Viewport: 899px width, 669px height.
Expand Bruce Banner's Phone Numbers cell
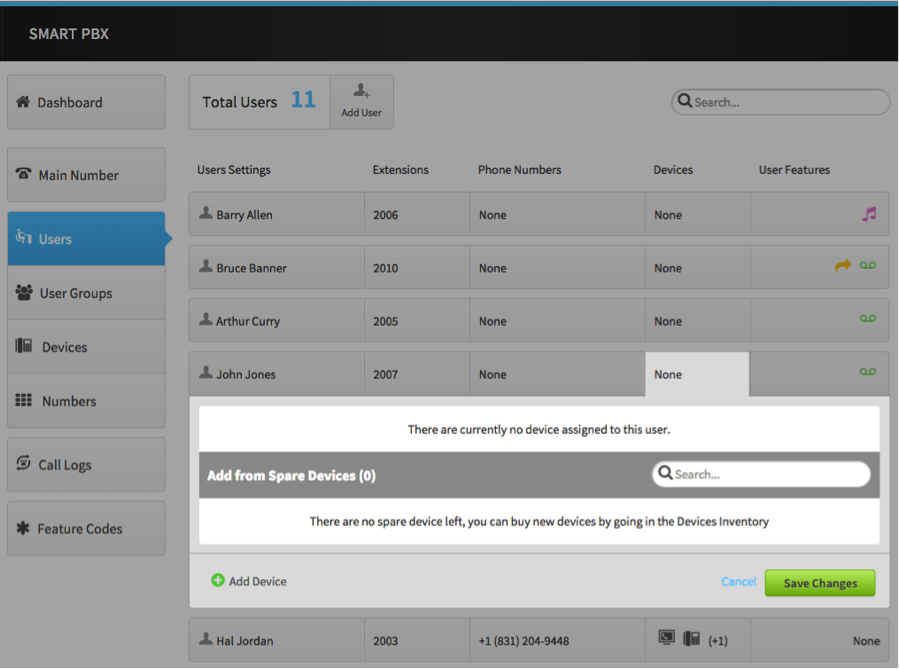[557, 268]
